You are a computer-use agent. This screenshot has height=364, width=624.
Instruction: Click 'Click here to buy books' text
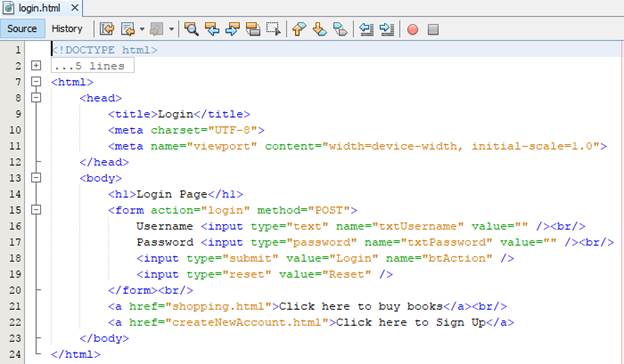(x=361, y=306)
